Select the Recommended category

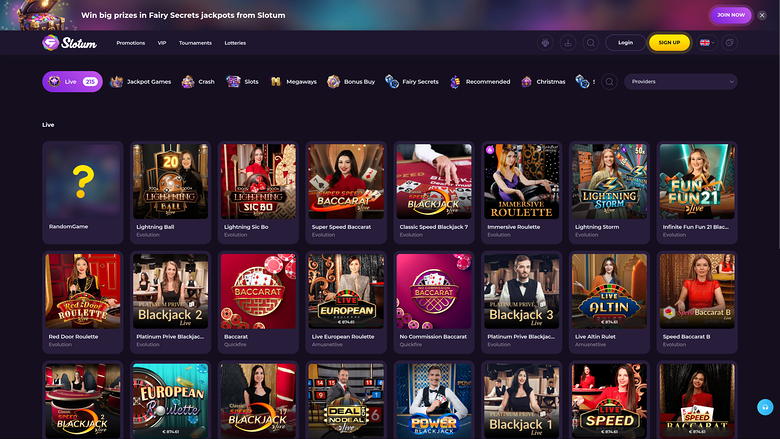tap(480, 82)
